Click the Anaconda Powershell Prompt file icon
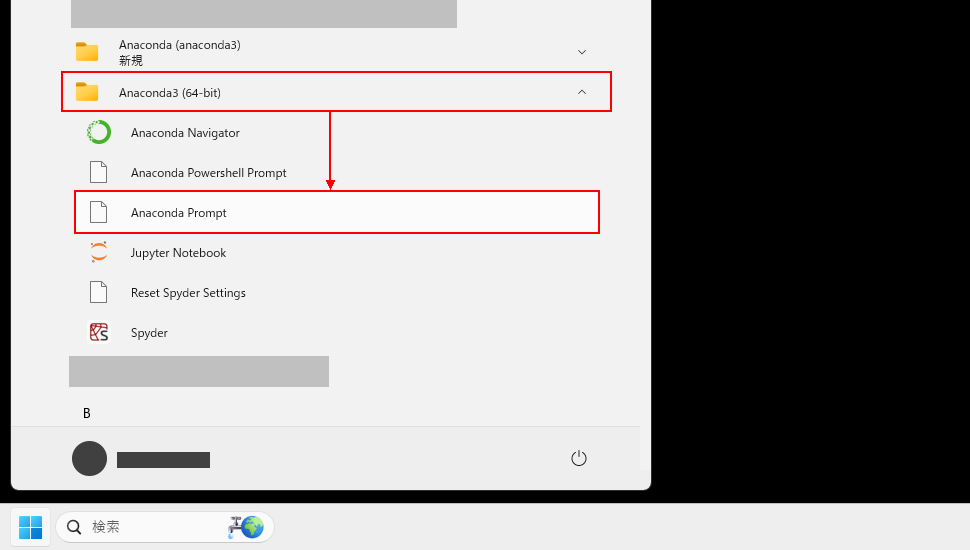This screenshot has height=550, width=970. tap(98, 172)
